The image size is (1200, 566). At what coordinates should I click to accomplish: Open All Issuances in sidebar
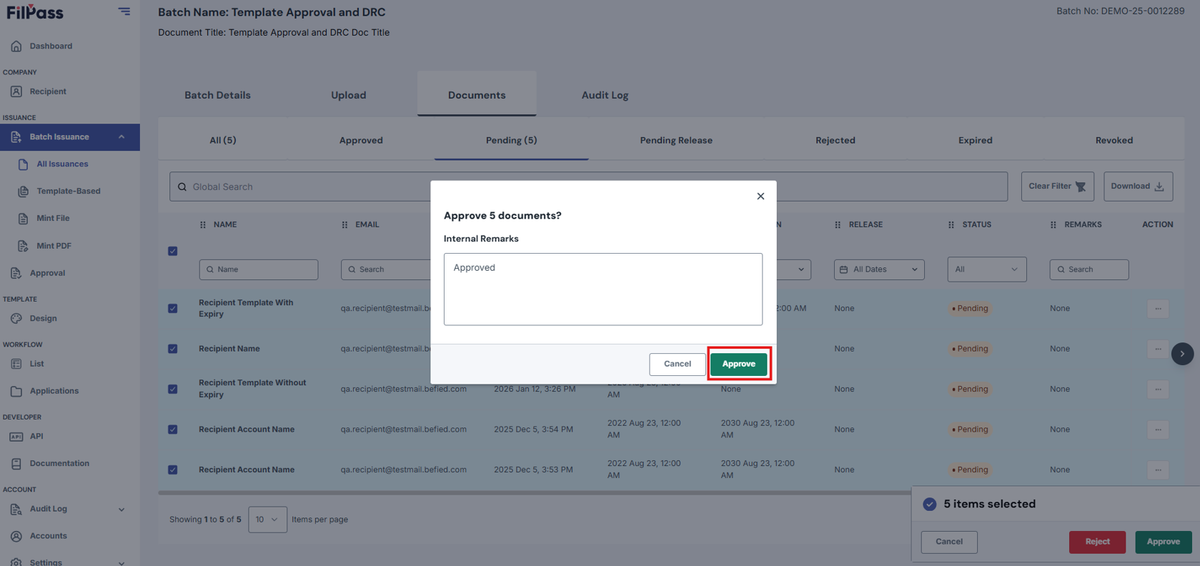pos(62,164)
